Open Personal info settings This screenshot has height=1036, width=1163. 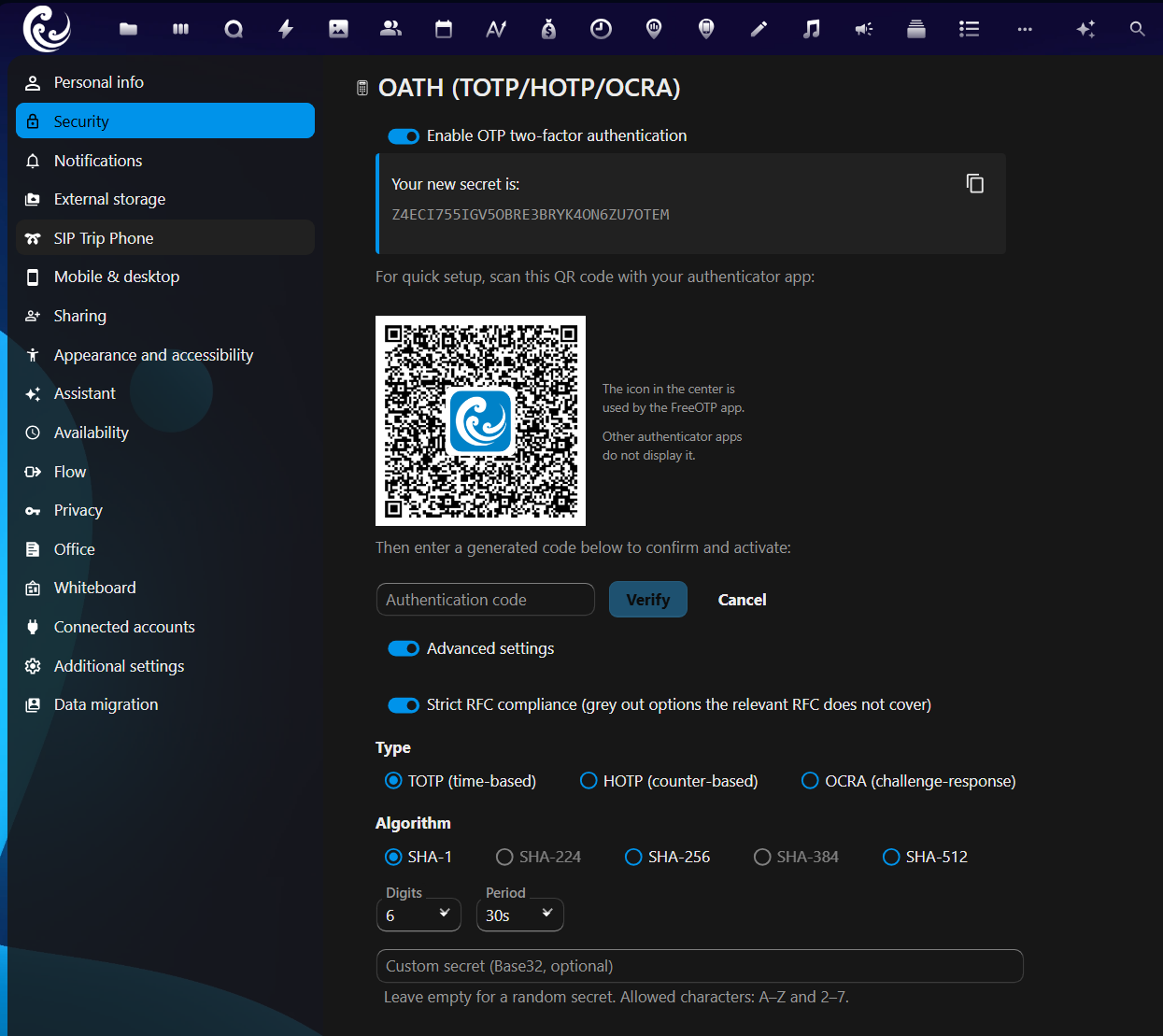165,82
